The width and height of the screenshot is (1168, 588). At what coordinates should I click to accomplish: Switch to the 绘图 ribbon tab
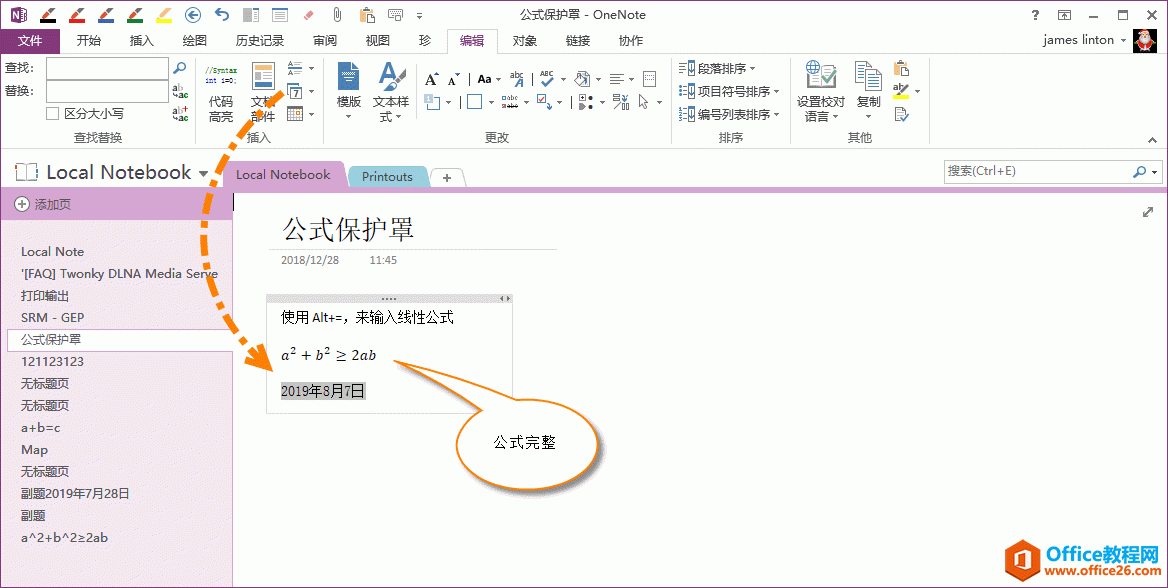(195, 41)
